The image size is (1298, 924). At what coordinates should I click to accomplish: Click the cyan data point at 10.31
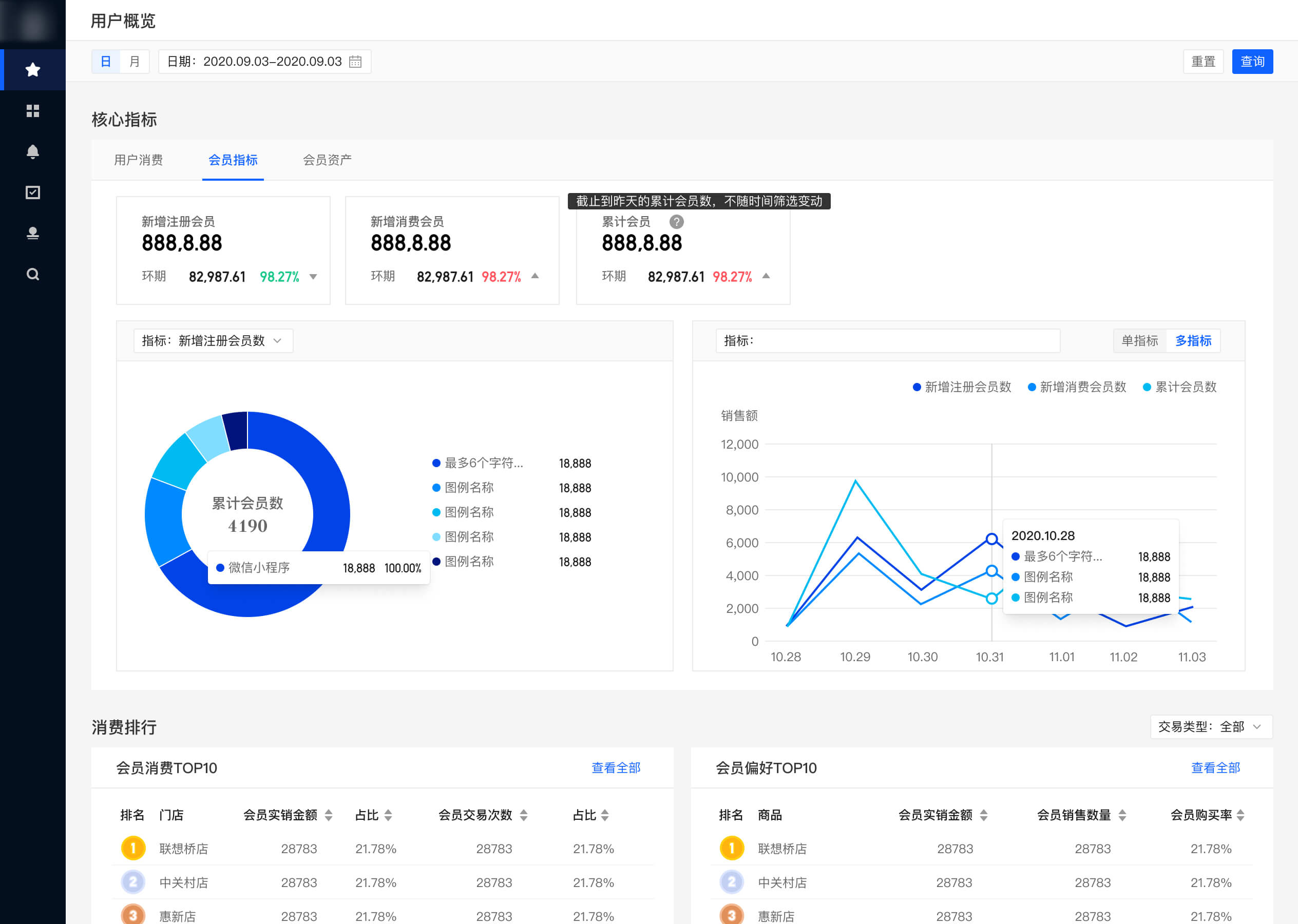click(992, 598)
